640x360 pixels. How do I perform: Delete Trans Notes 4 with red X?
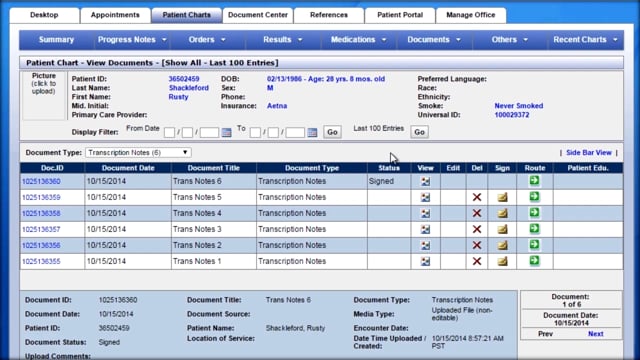click(x=477, y=213)
